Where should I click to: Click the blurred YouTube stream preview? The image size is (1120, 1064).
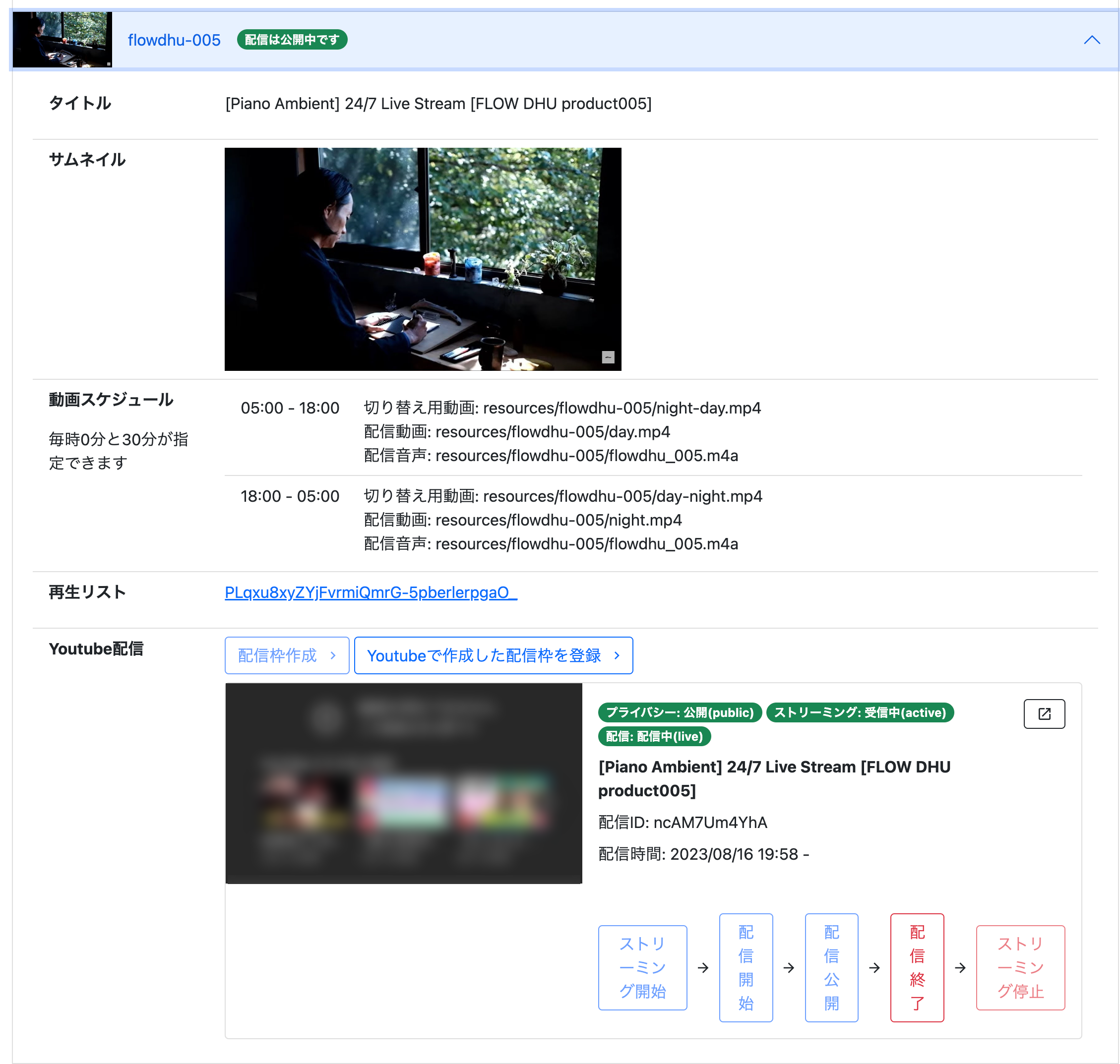point(403,783)
